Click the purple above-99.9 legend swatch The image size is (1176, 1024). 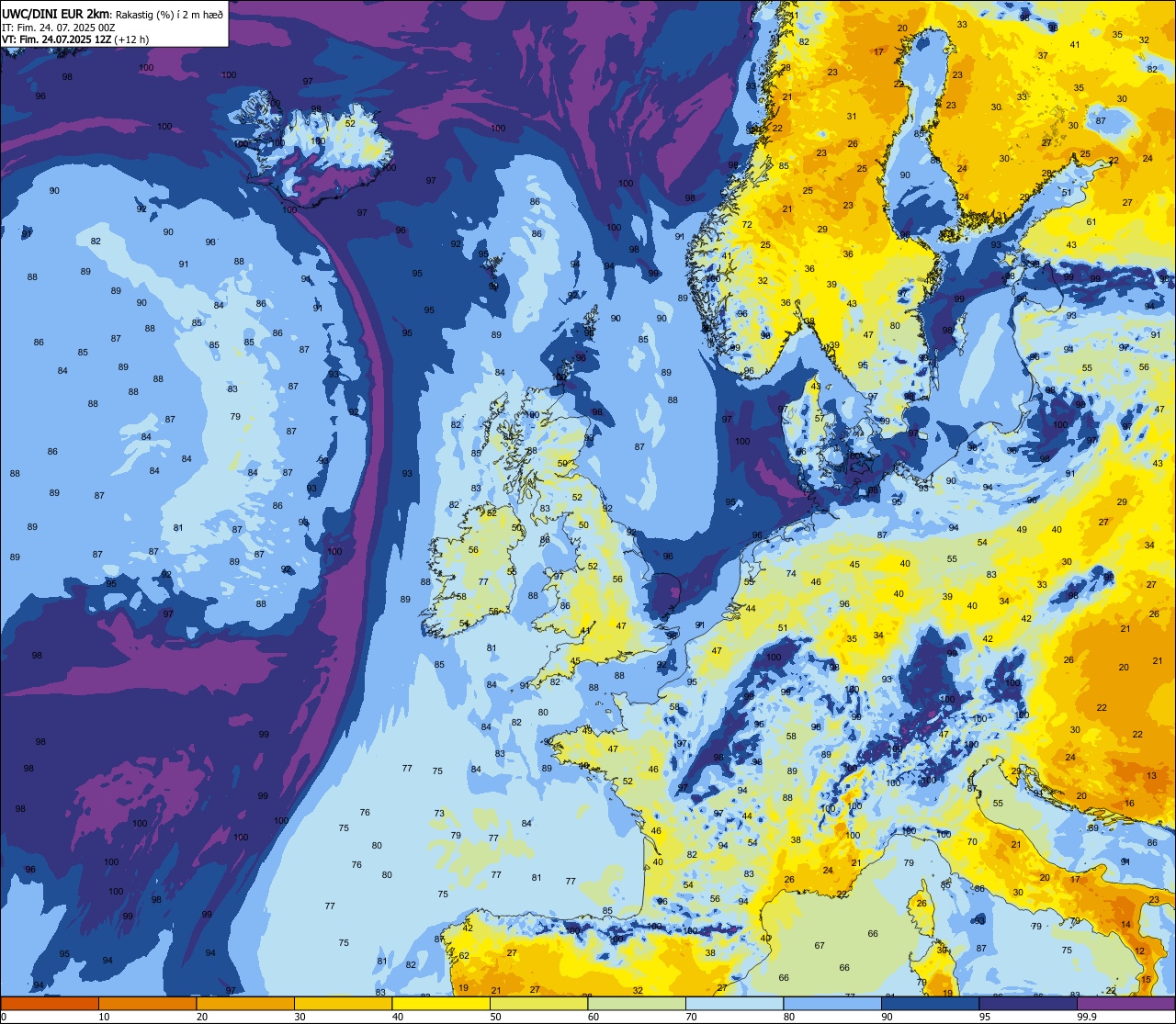click(x=1125, y=1003)
